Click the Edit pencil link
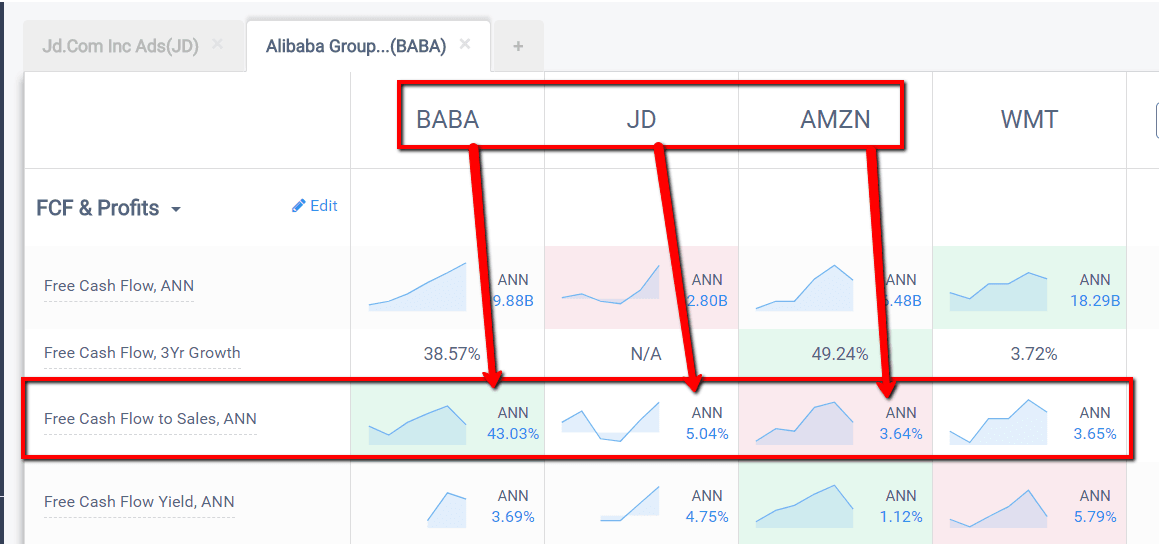The height and width of the screenshot is (544, 1159). tap(315, 206)
